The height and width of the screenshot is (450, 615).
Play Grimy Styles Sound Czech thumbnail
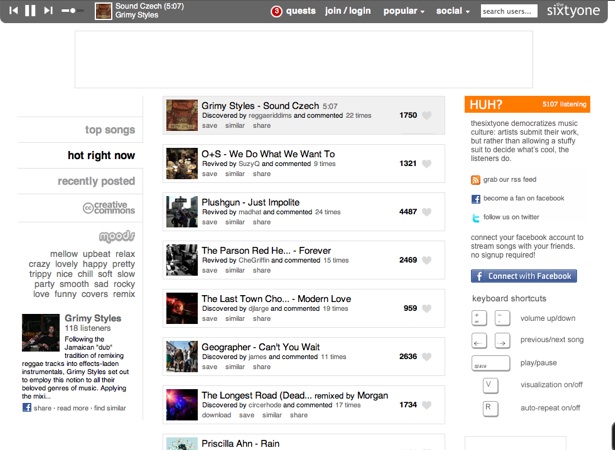tap(182, 115)
